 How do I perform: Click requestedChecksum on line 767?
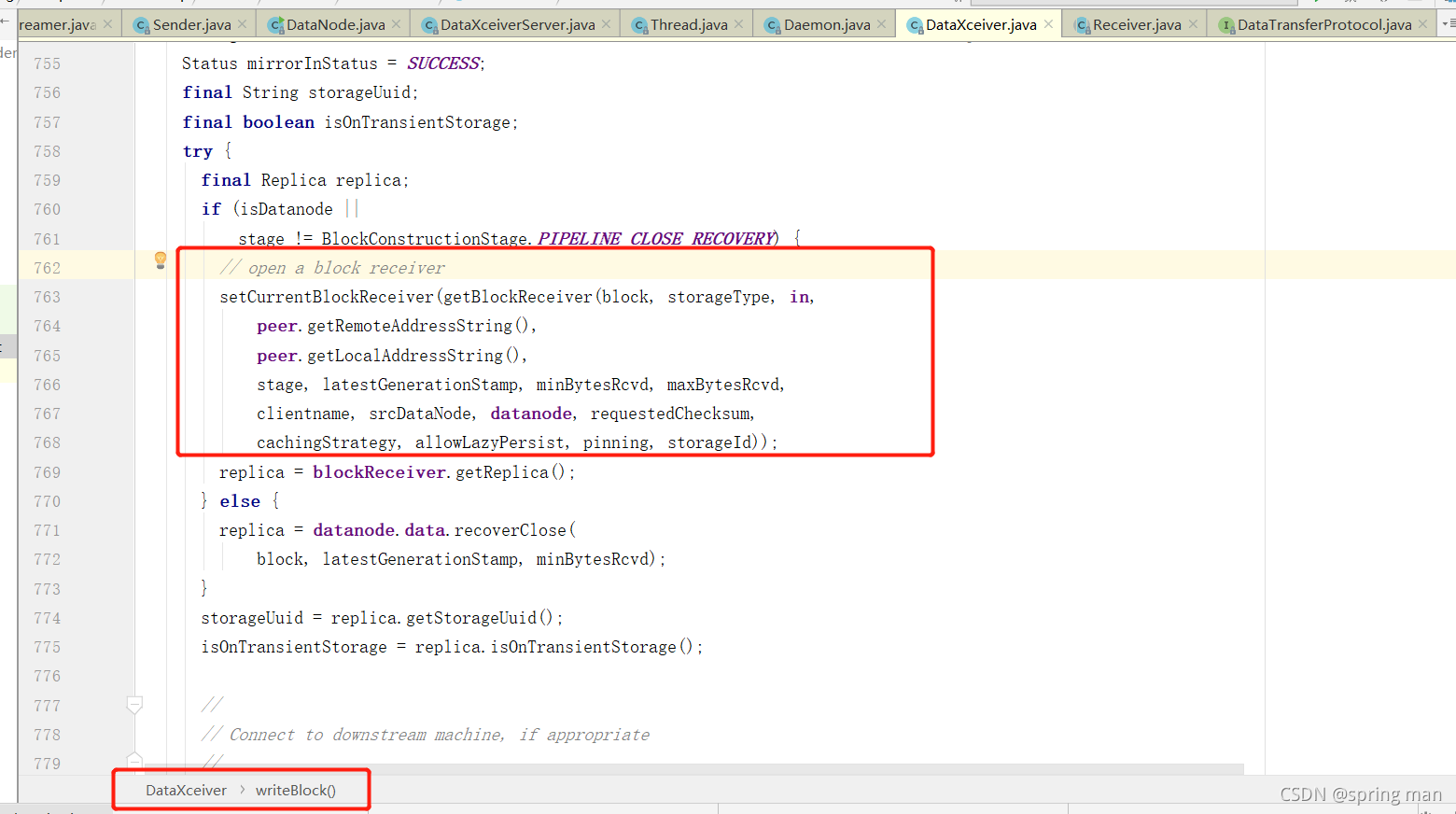pos(669,414)
